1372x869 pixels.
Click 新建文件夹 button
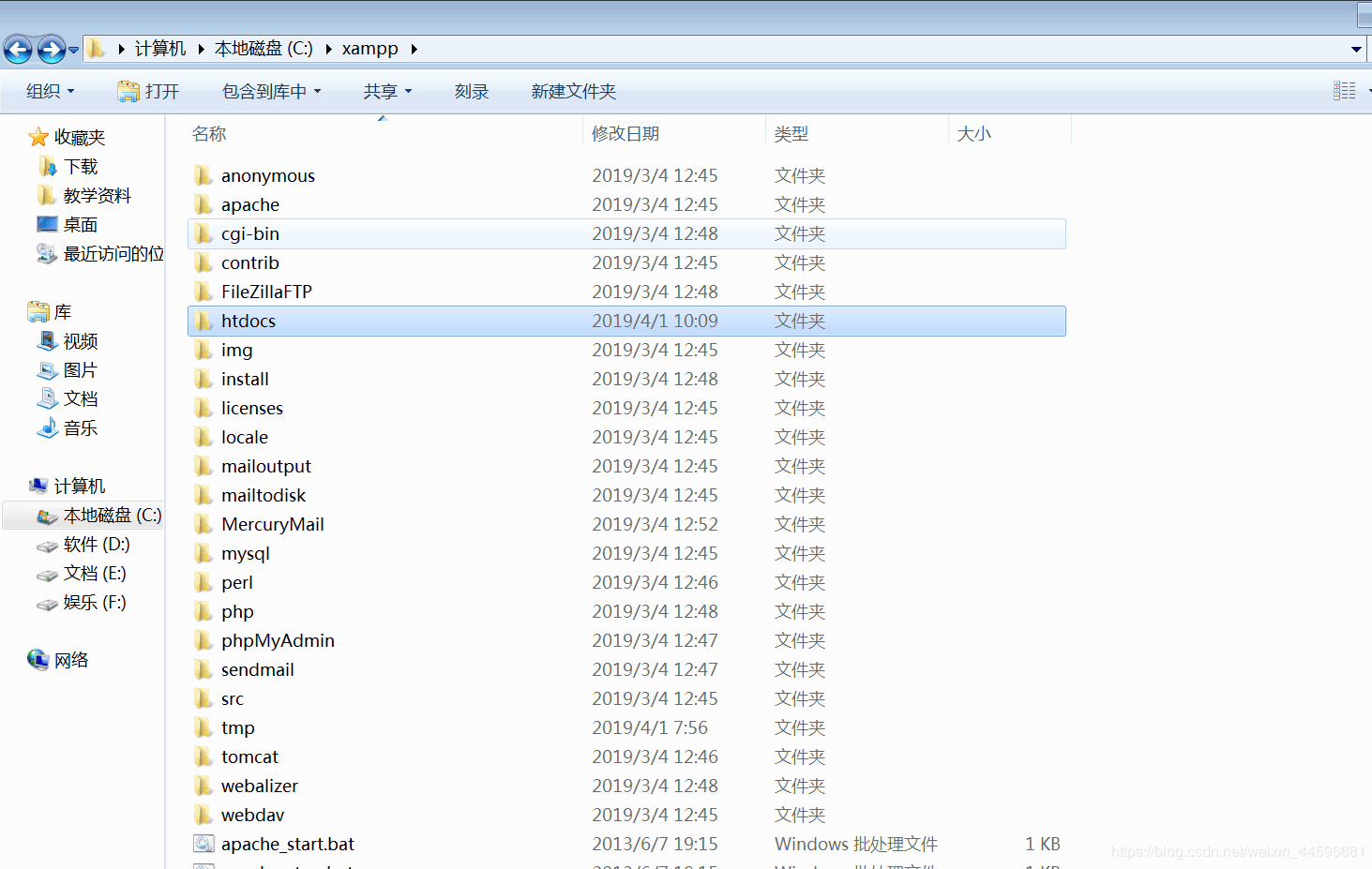coord(574,91)
